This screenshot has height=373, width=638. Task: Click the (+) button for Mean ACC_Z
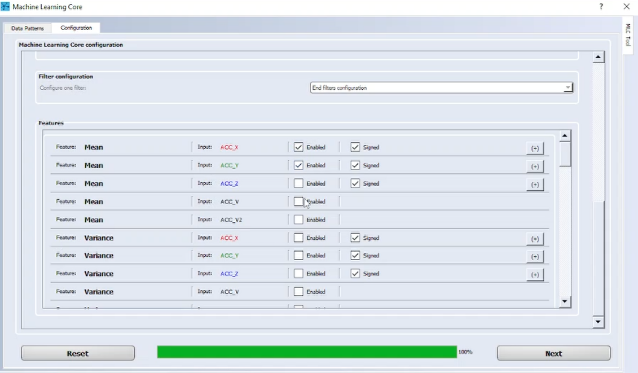(x=535, y=184)
